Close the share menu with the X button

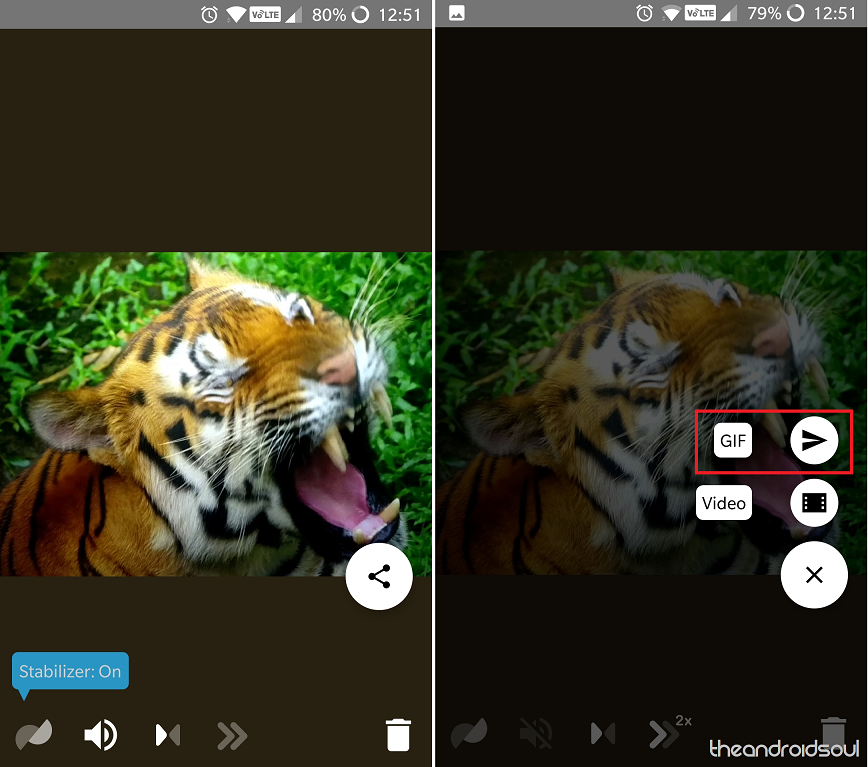coord(814,575)
